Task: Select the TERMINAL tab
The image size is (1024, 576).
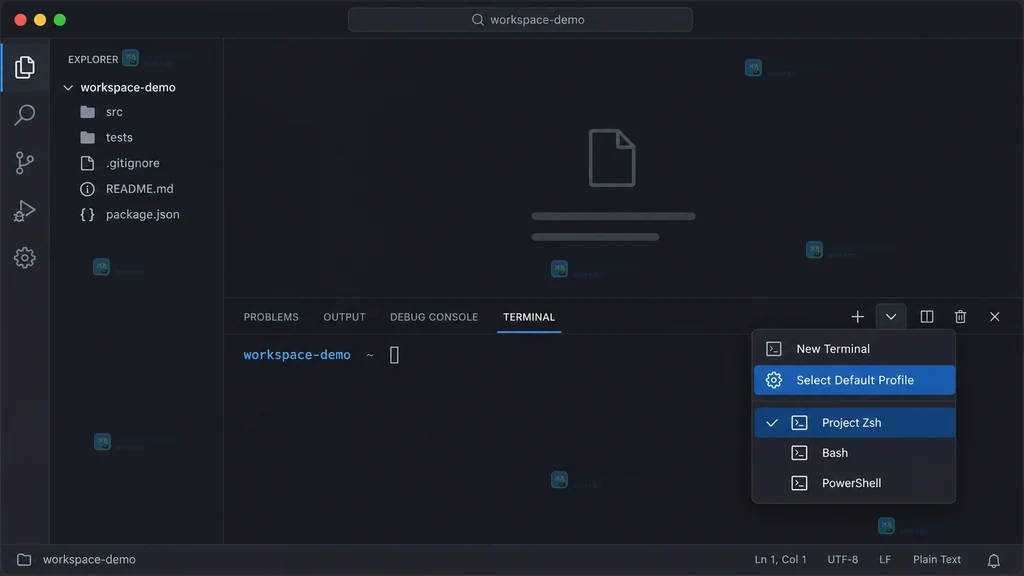Action: (x=529, y=317)
